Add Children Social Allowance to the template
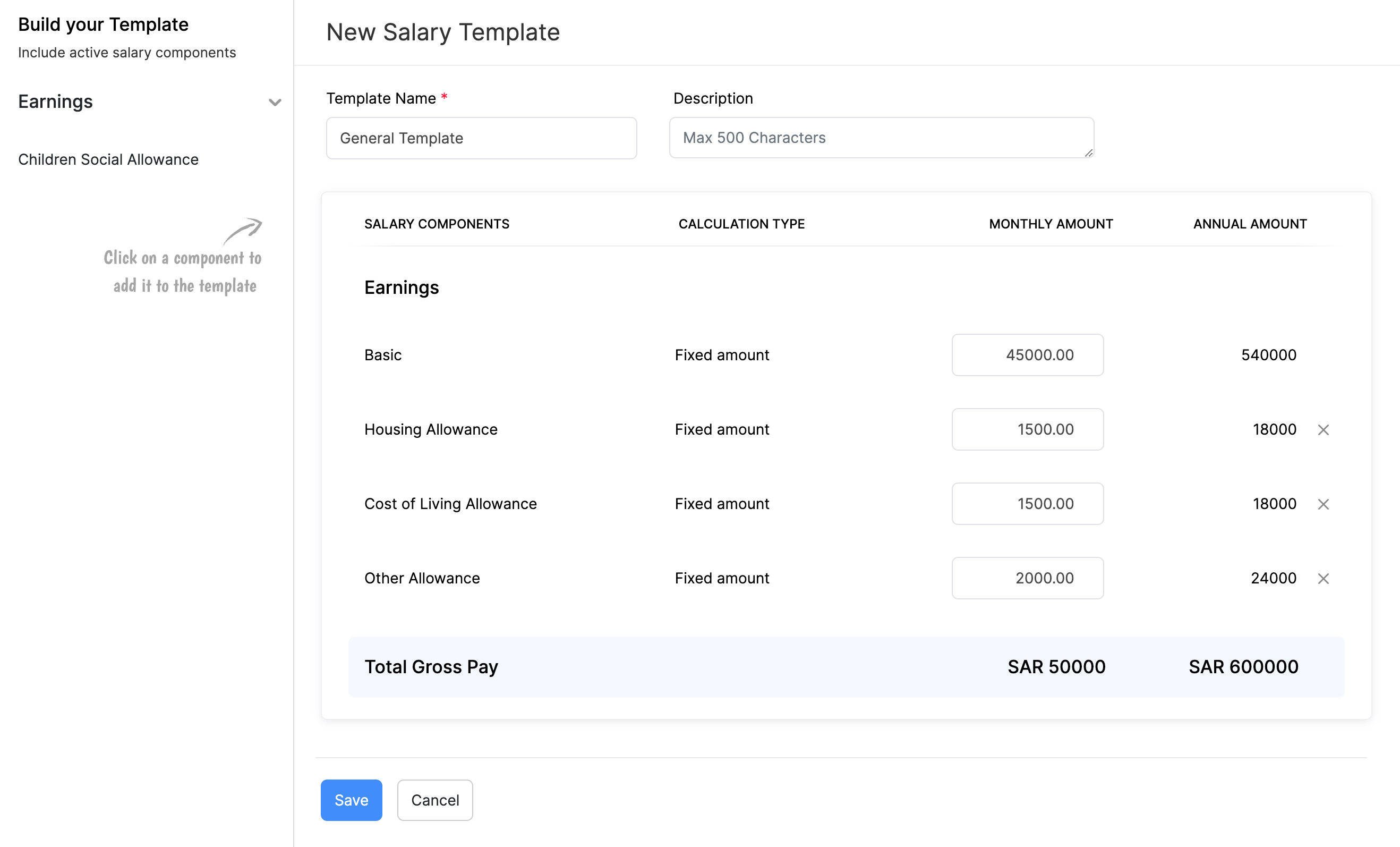 click(108, 160)
